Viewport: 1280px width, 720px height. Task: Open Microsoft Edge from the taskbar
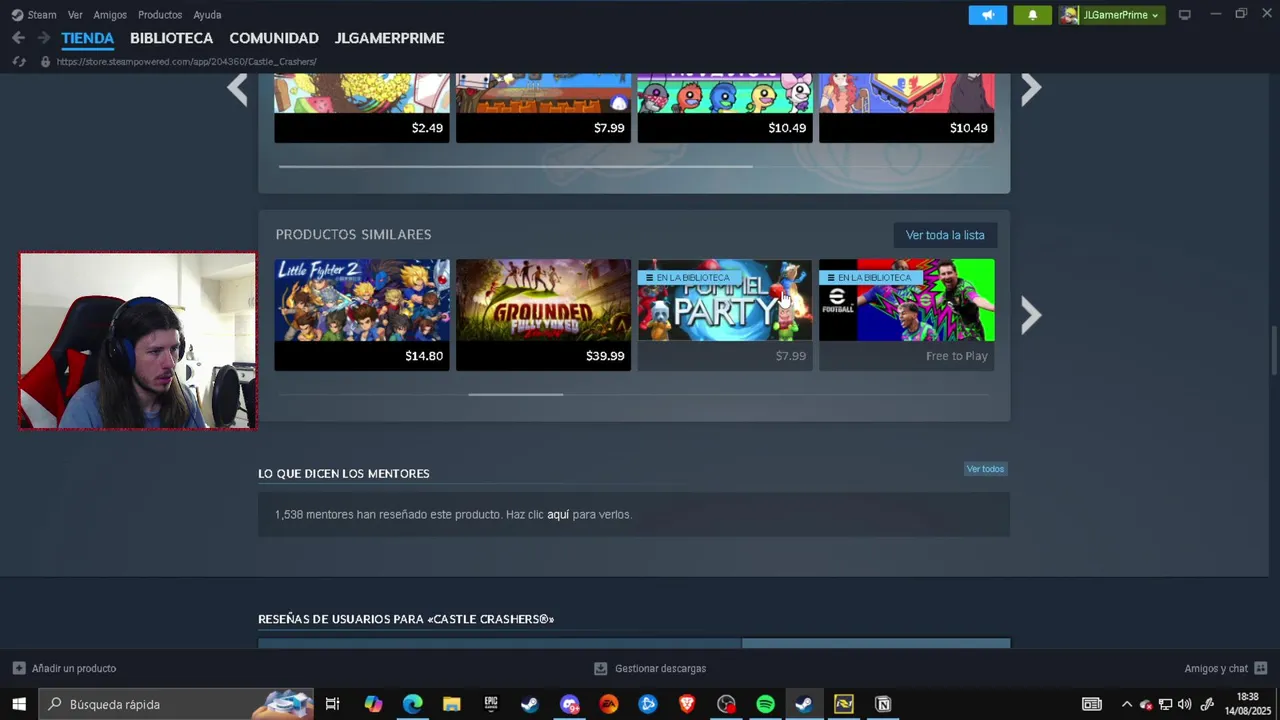[x=412, y=704]
